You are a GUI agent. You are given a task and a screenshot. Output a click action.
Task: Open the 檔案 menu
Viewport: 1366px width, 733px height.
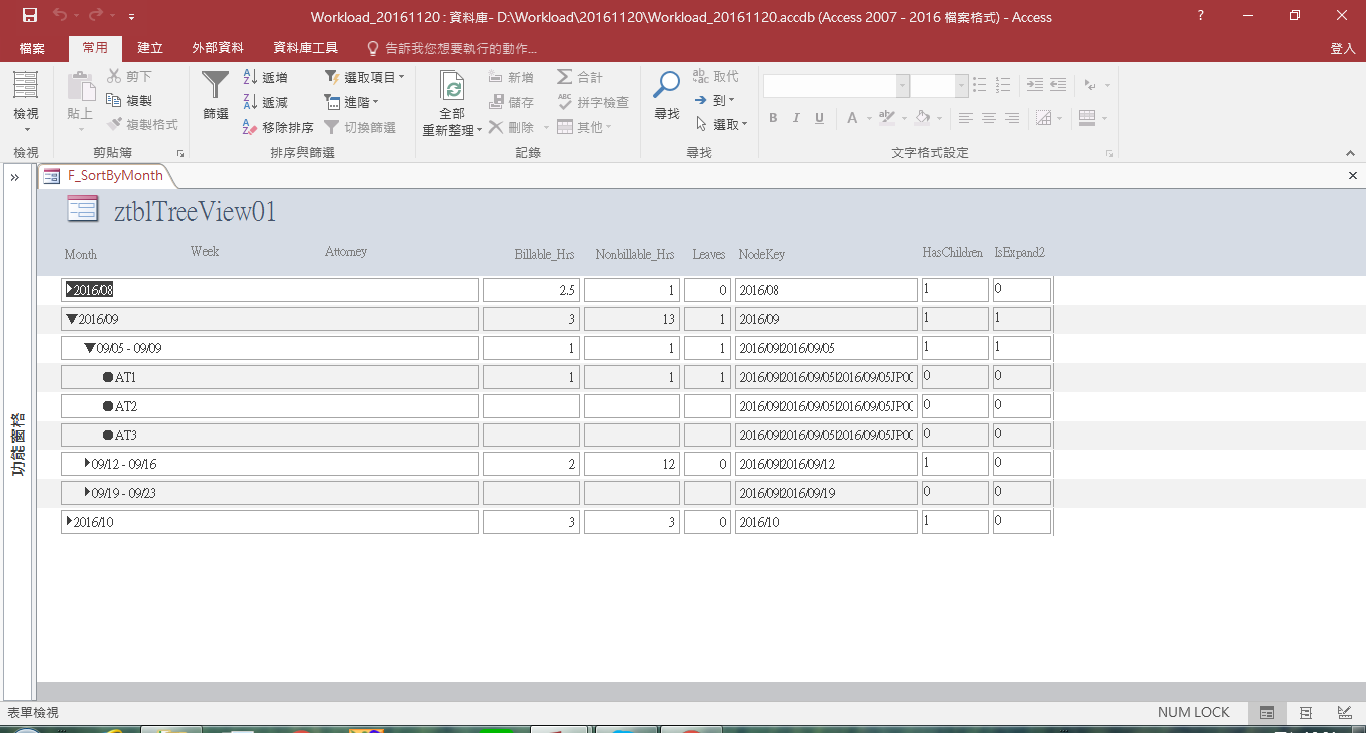click(32, 47)
